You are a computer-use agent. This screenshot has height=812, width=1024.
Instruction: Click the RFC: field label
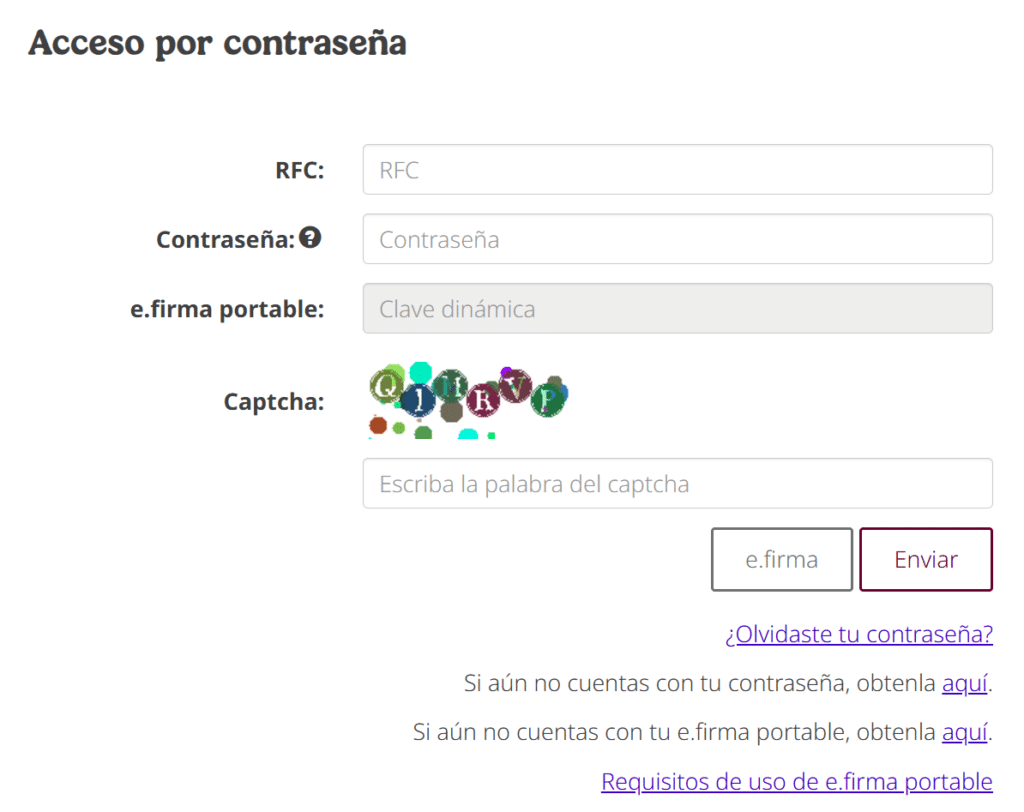coord(300,171)
